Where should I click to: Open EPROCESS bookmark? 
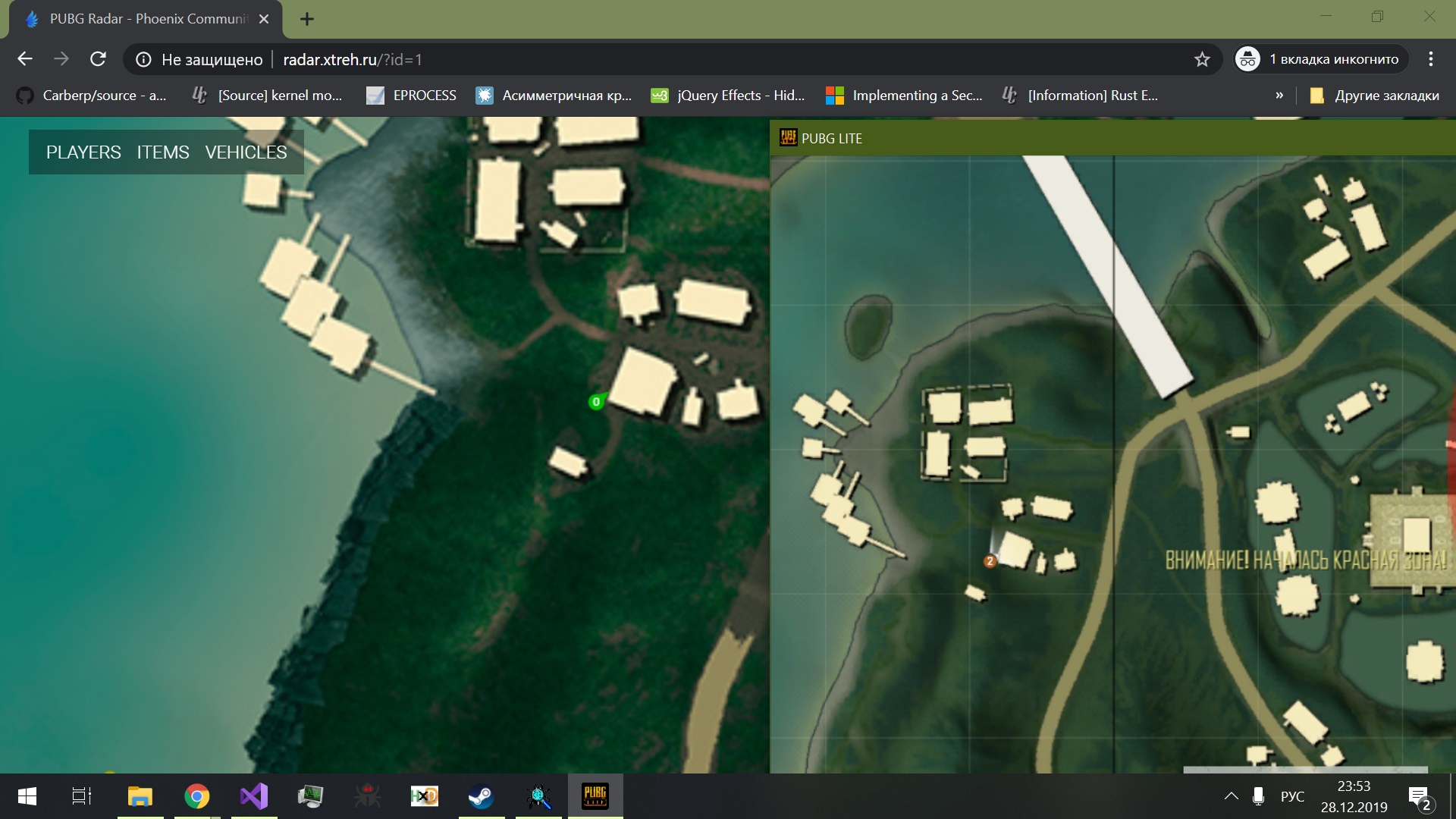(412, 96)
